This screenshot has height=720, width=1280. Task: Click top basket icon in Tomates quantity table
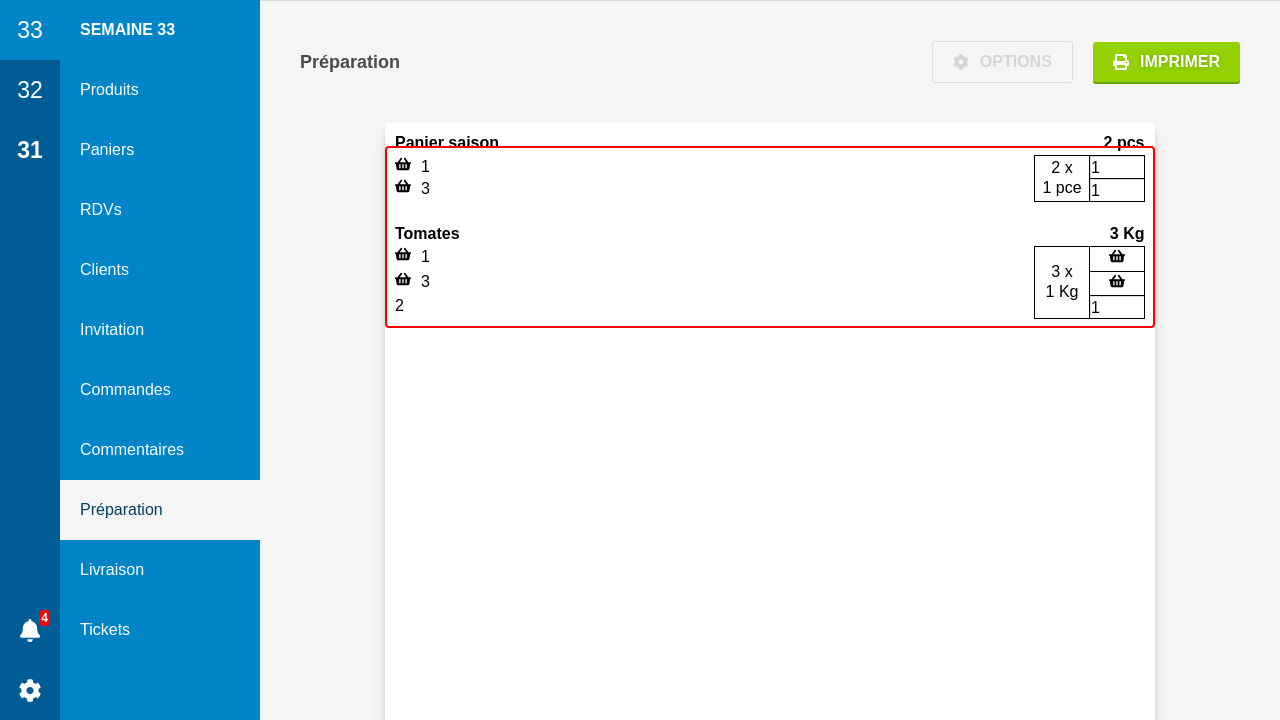1117,257
